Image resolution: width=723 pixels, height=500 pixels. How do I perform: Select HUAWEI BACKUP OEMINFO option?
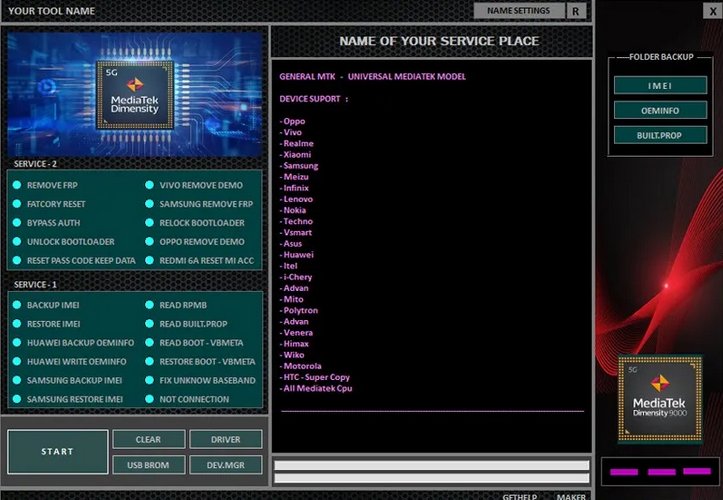pyautogui.click(x=74, y=343)
